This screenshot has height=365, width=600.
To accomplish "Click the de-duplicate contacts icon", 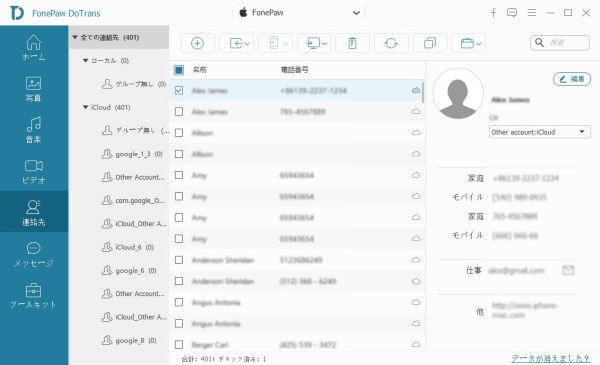I will tap(430, 43).
